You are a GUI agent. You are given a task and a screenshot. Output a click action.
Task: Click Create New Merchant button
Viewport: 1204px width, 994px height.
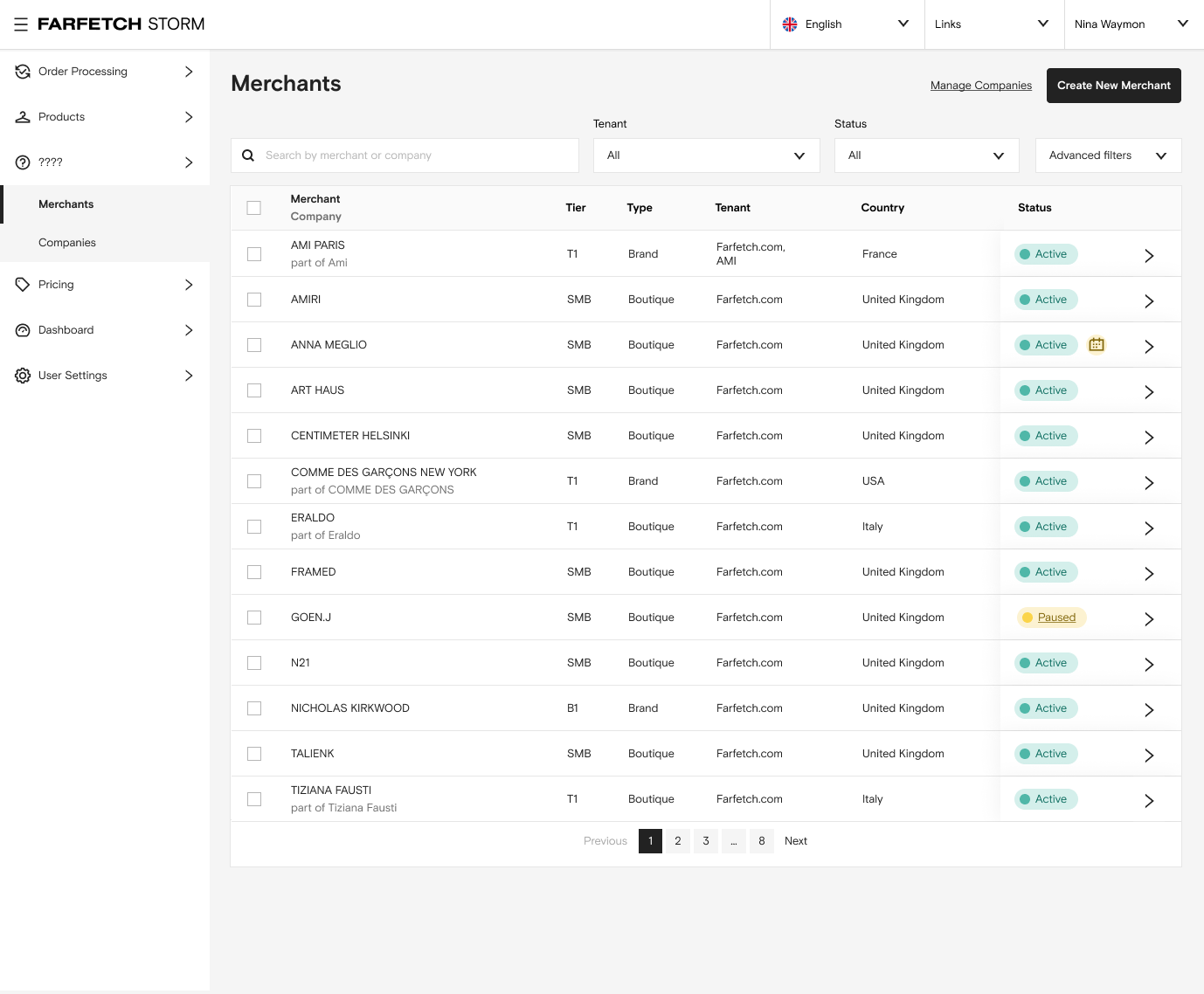coord(1114,86)
